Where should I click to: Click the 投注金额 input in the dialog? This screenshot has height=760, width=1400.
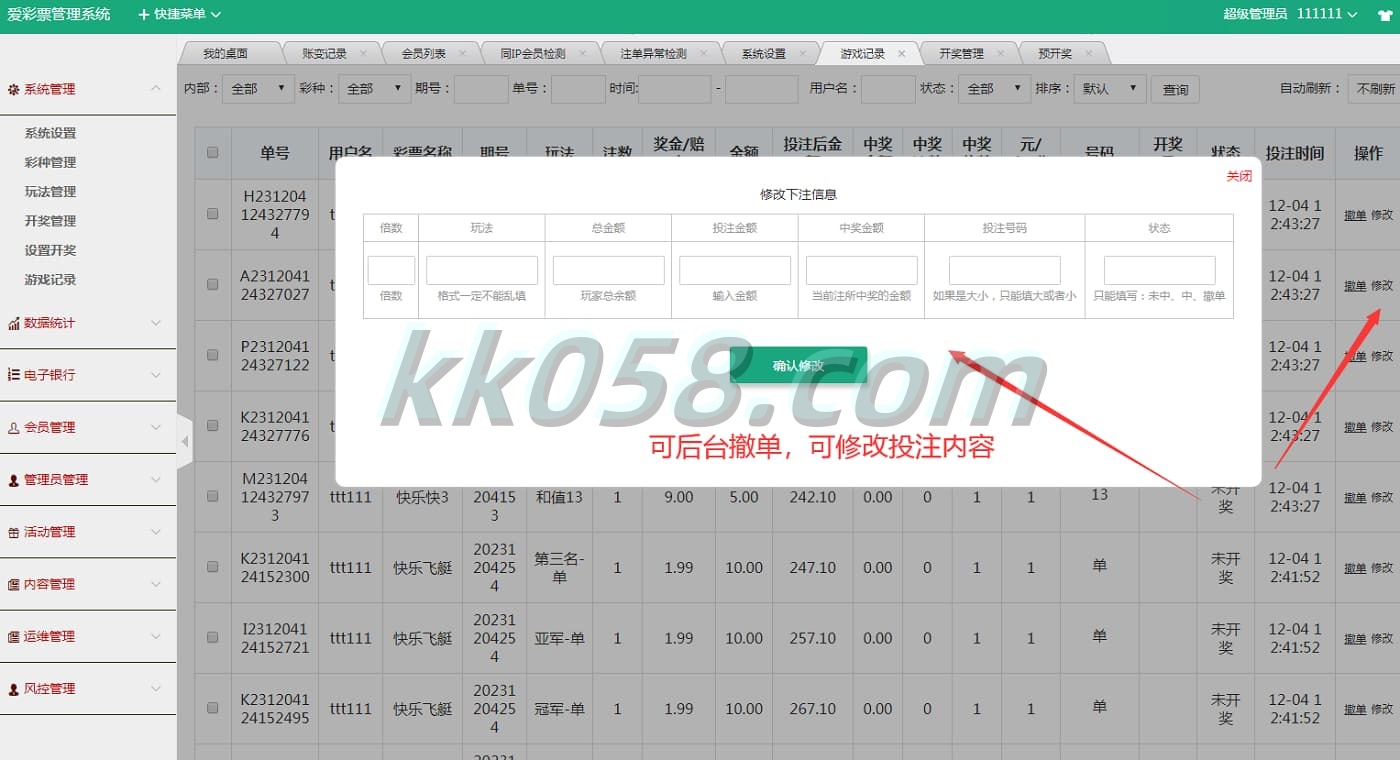735,270
